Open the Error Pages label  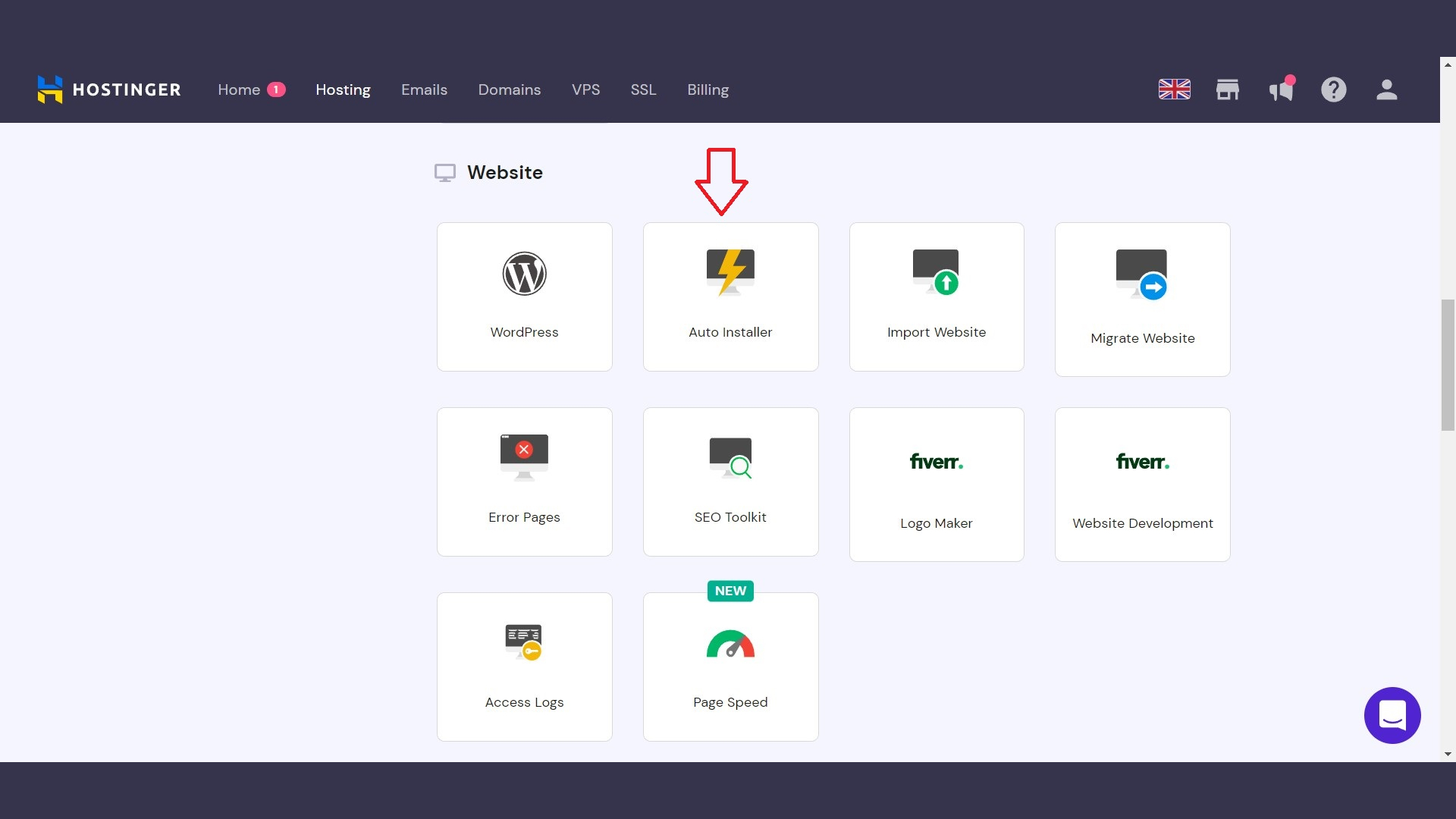click(x=524, y=517)
